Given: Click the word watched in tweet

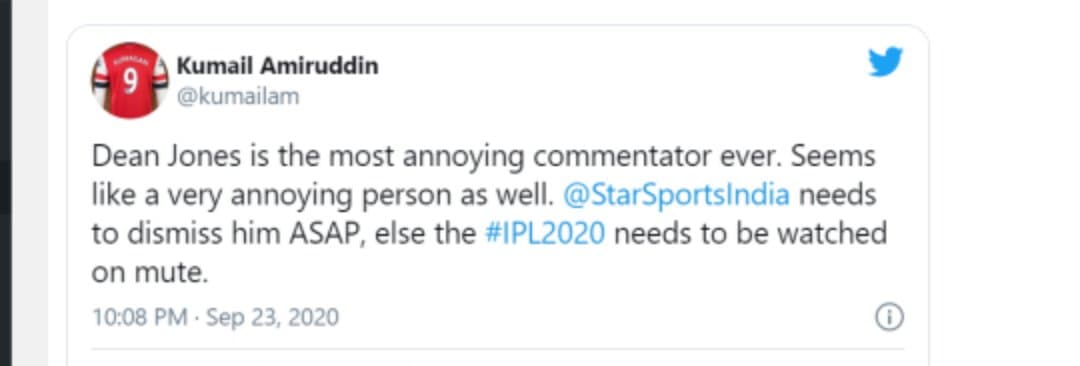Looking at the screenshot, I should [833, 234].
